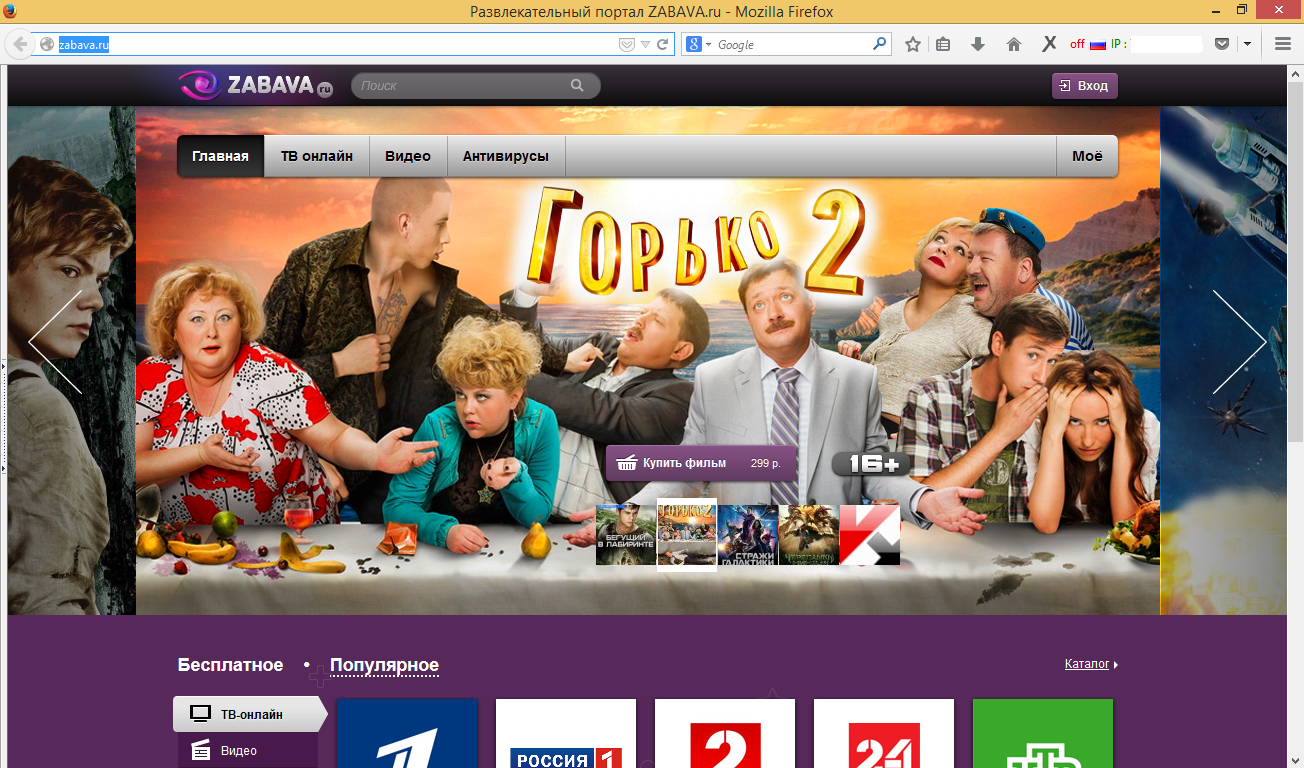Screen dimensions: 1304x768
Task: Click the Google search input field
Action: [x=793, y=44]
